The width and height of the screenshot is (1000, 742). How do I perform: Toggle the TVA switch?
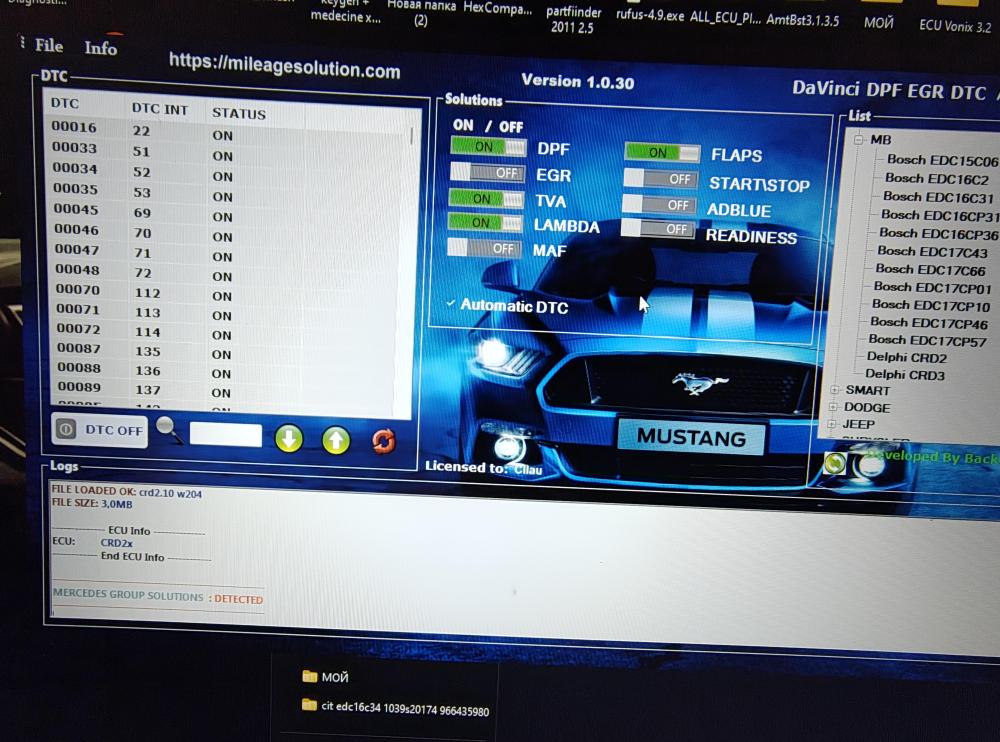coord(486,198)
